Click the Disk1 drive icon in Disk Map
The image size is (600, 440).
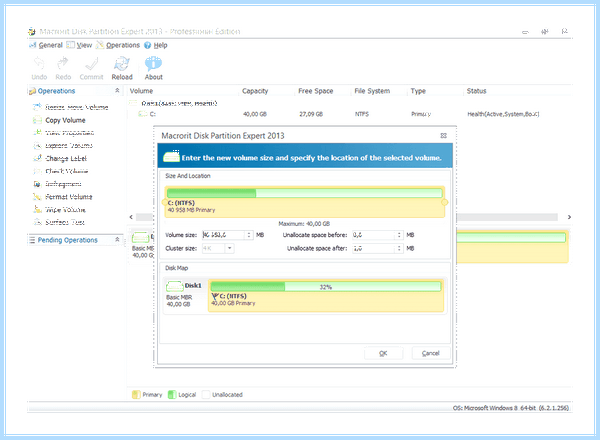(174, 286)
